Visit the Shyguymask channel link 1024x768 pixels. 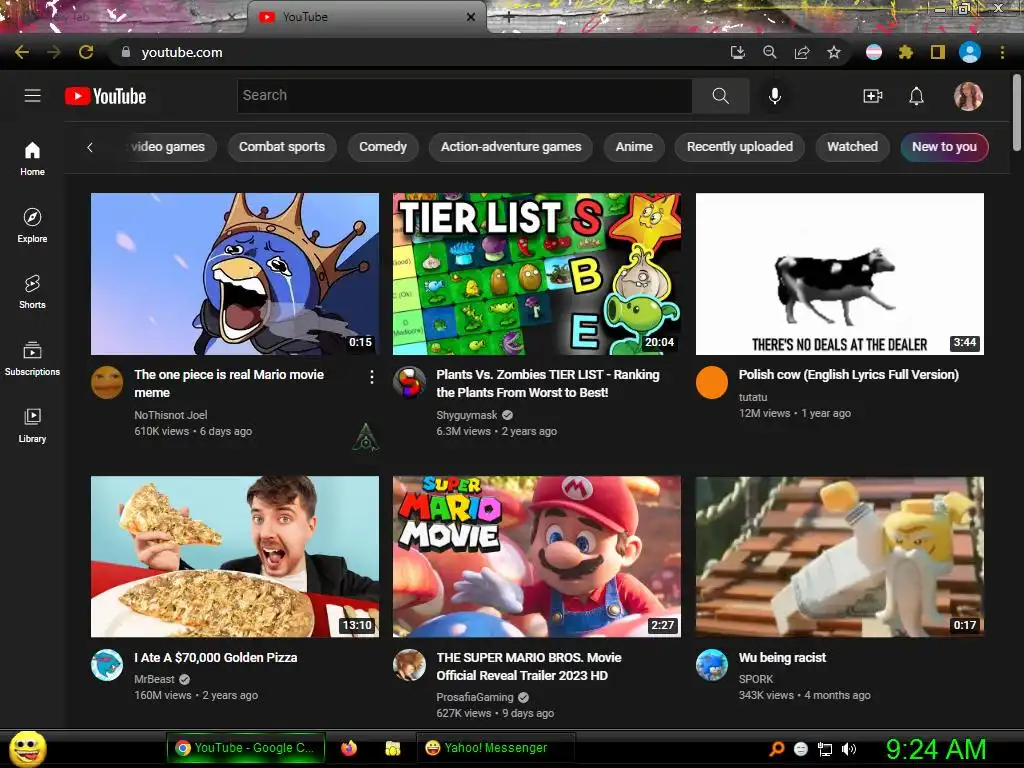[x=467, y=415]
